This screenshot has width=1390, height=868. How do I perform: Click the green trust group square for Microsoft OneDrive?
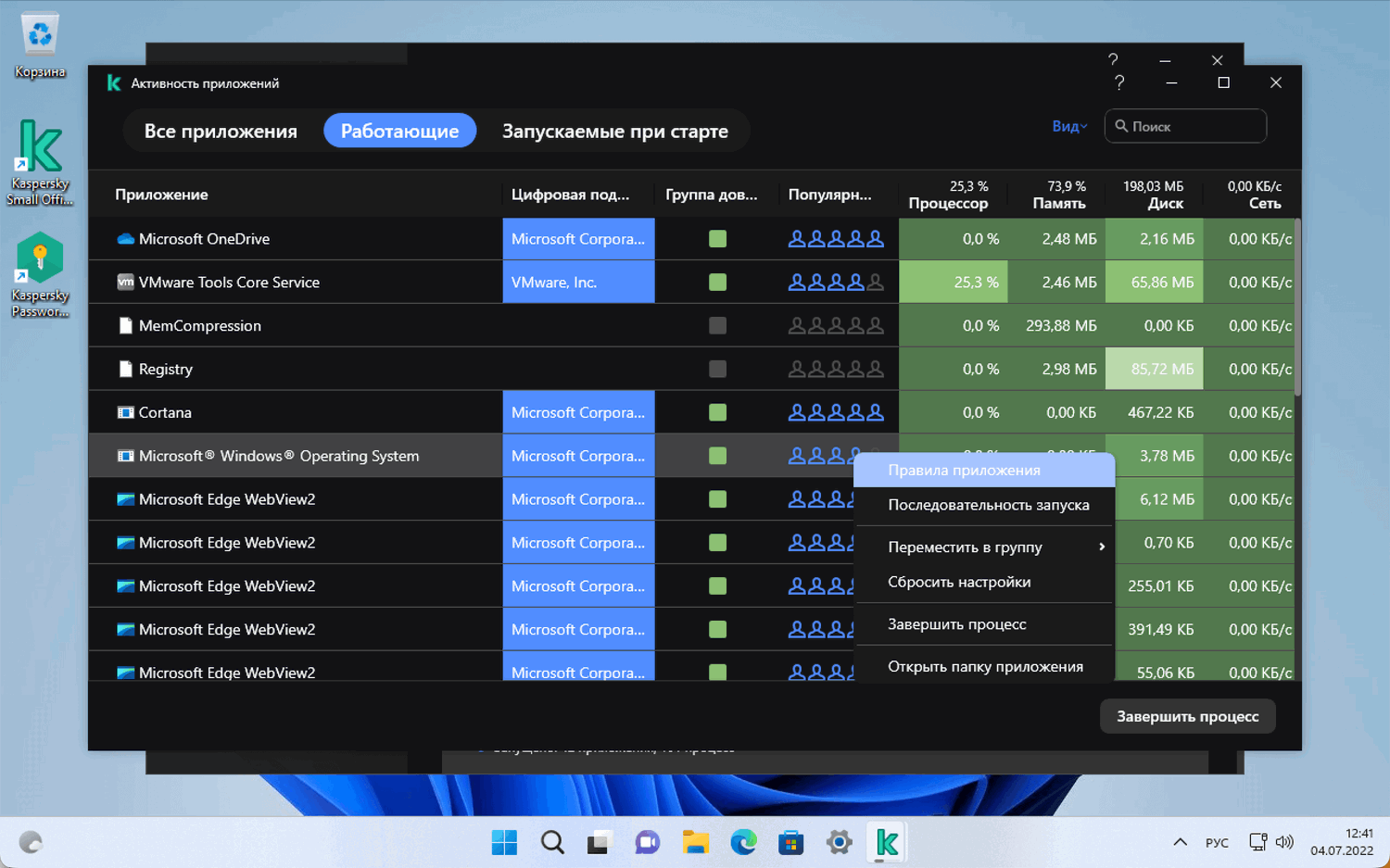point(717,239)
